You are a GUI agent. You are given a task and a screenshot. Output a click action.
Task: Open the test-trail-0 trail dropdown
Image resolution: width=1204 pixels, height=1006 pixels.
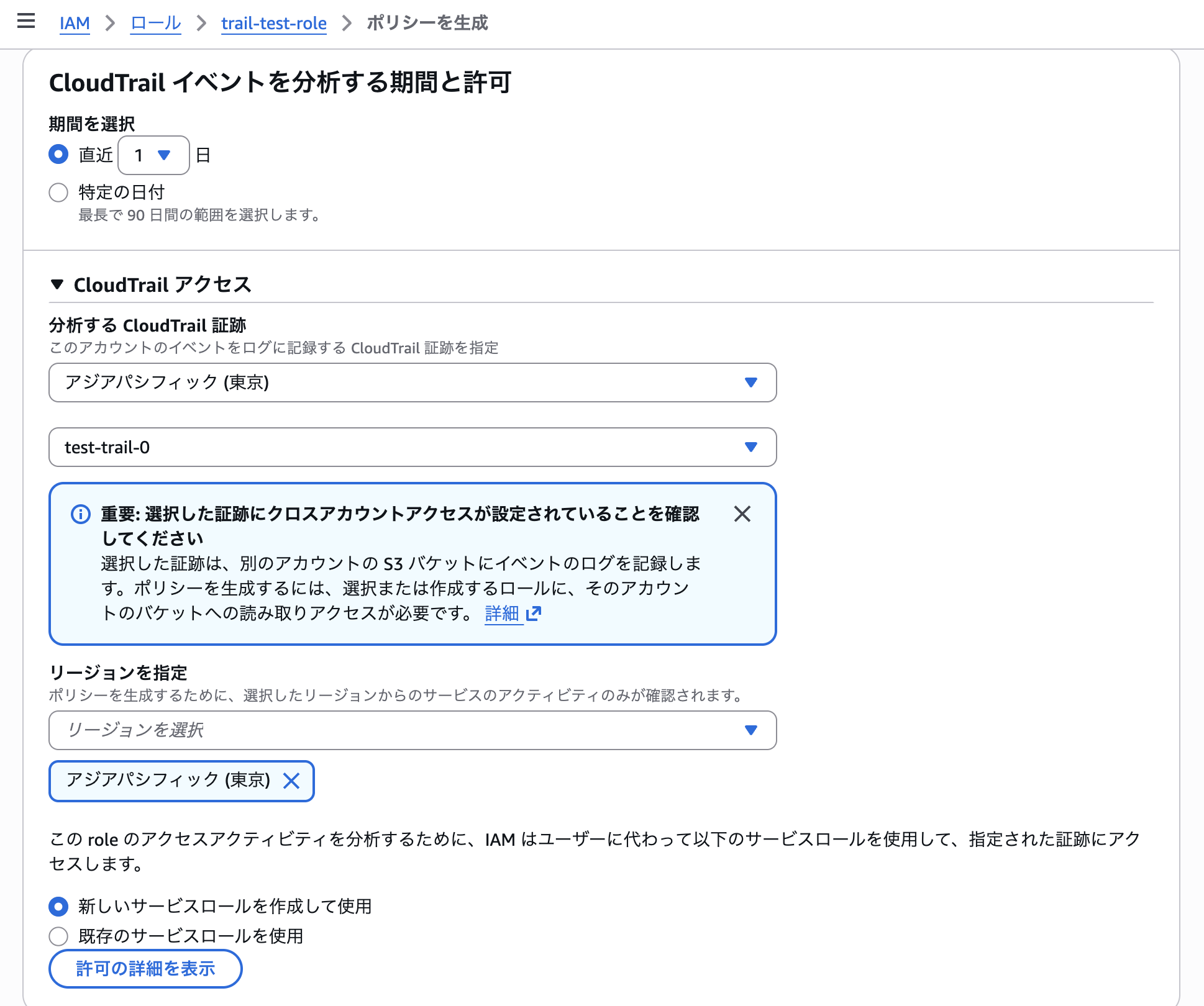[413, 447]
